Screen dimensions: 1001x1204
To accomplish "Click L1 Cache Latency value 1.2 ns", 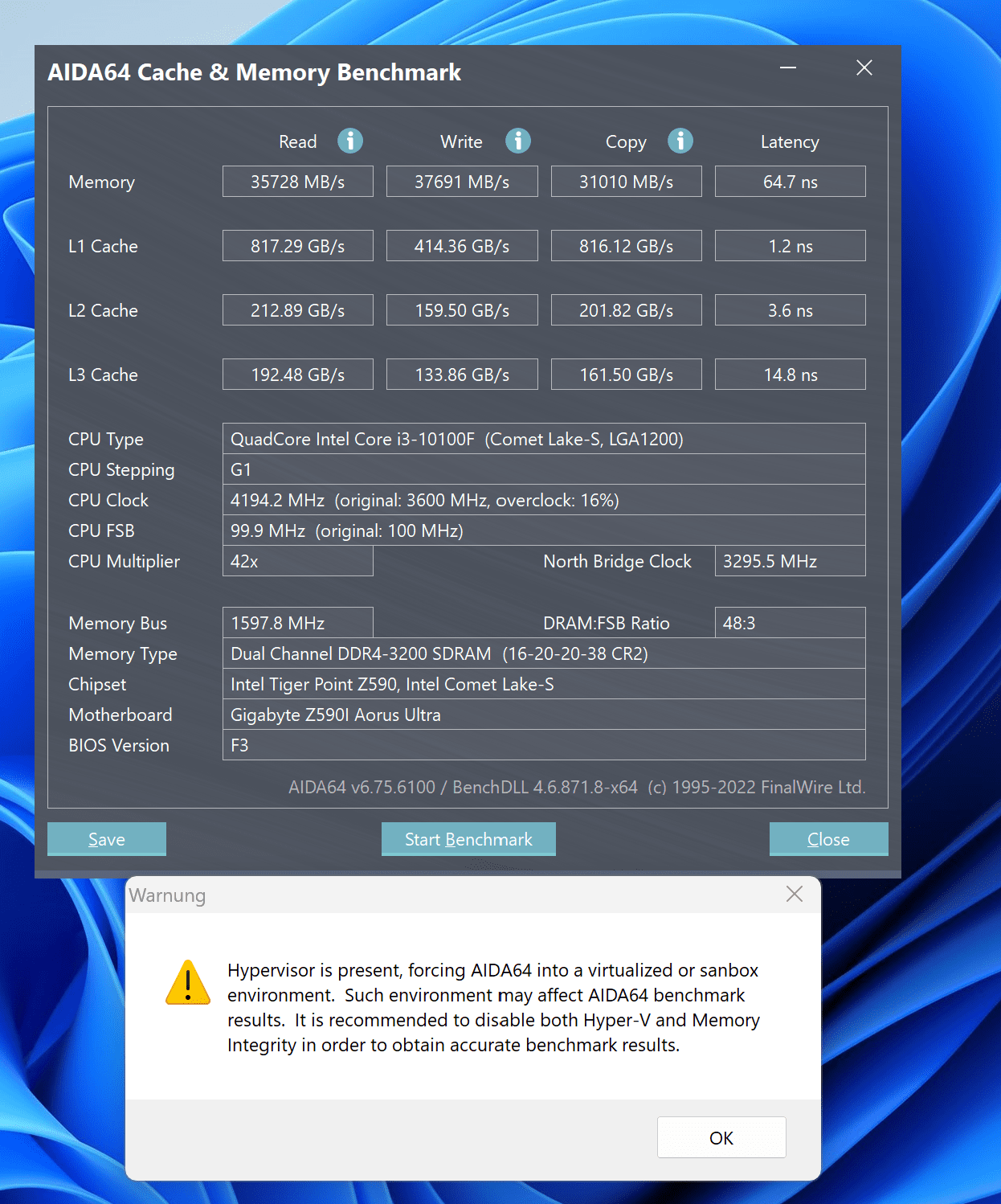I will (791, 246).
